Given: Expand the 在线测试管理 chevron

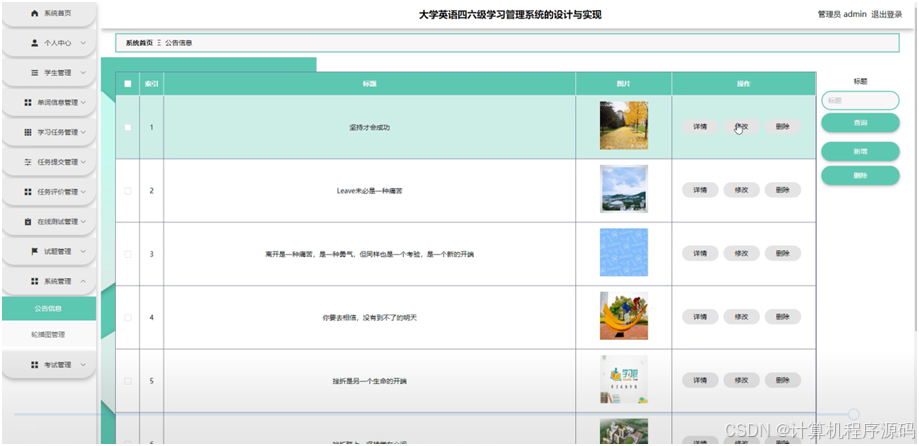Looking at the screenshot, I should pyautogui.click(x=83, y=222).
